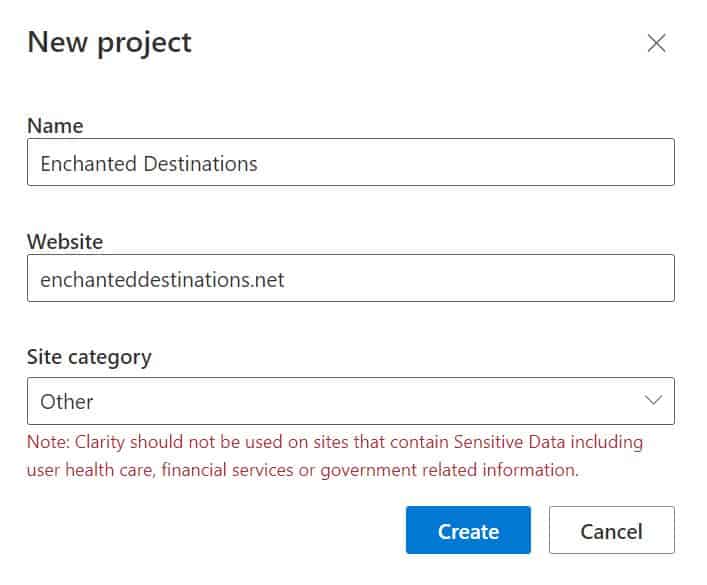707x585 pixels.
Task: Expand the Site category chevron arrow
Action: pyautogui.click(x=654, y=401)
